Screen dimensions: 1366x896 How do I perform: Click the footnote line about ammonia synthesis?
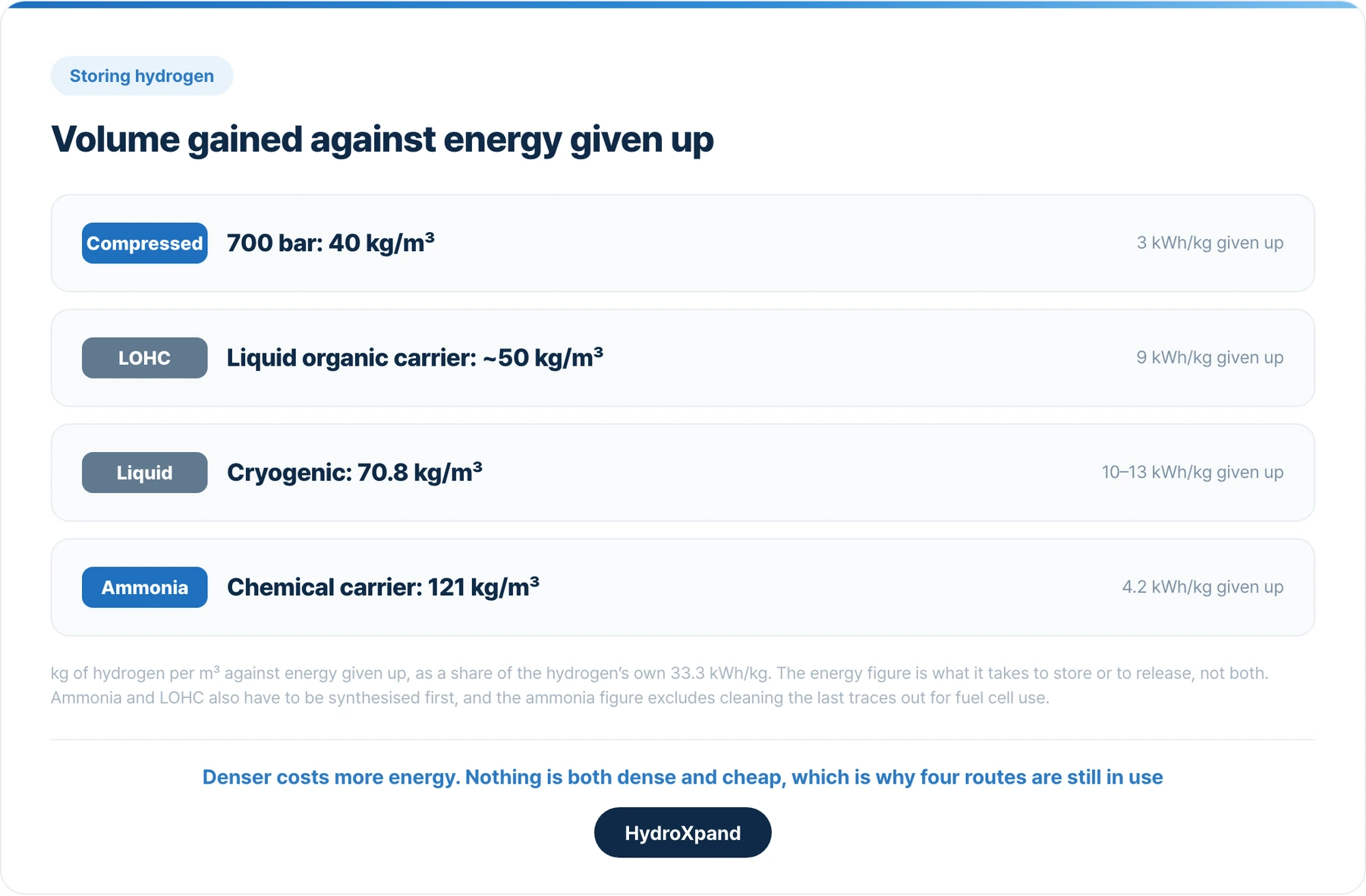point(550,697)
